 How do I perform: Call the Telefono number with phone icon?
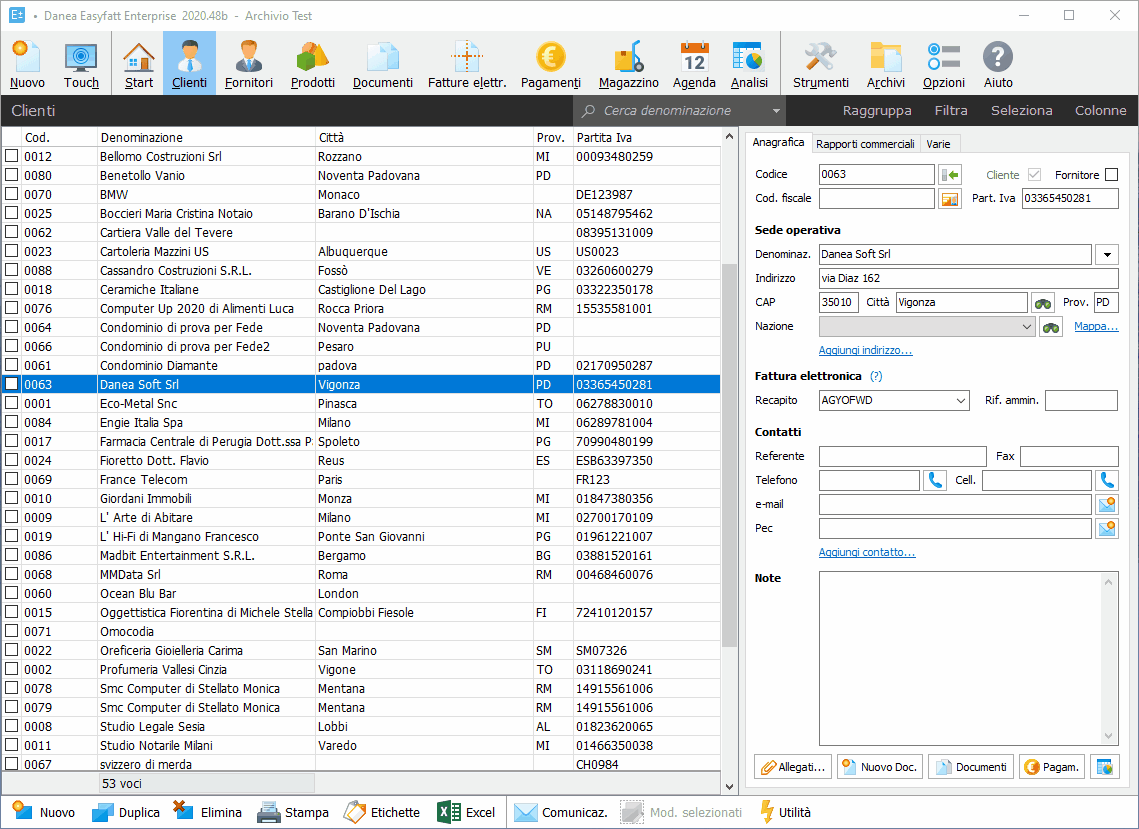coord(935,480)
